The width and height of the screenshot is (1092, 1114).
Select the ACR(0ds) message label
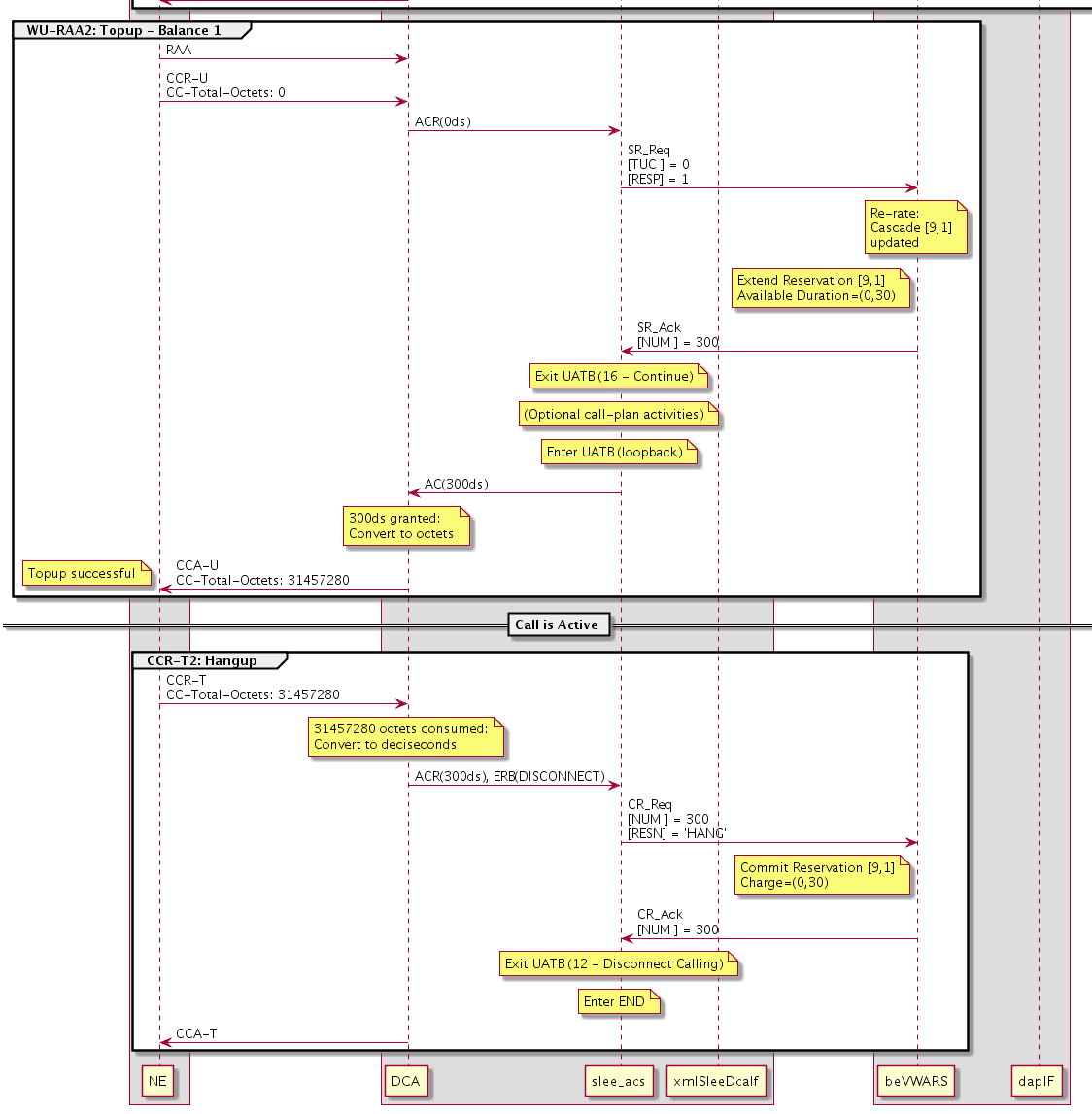coord(442,121)
